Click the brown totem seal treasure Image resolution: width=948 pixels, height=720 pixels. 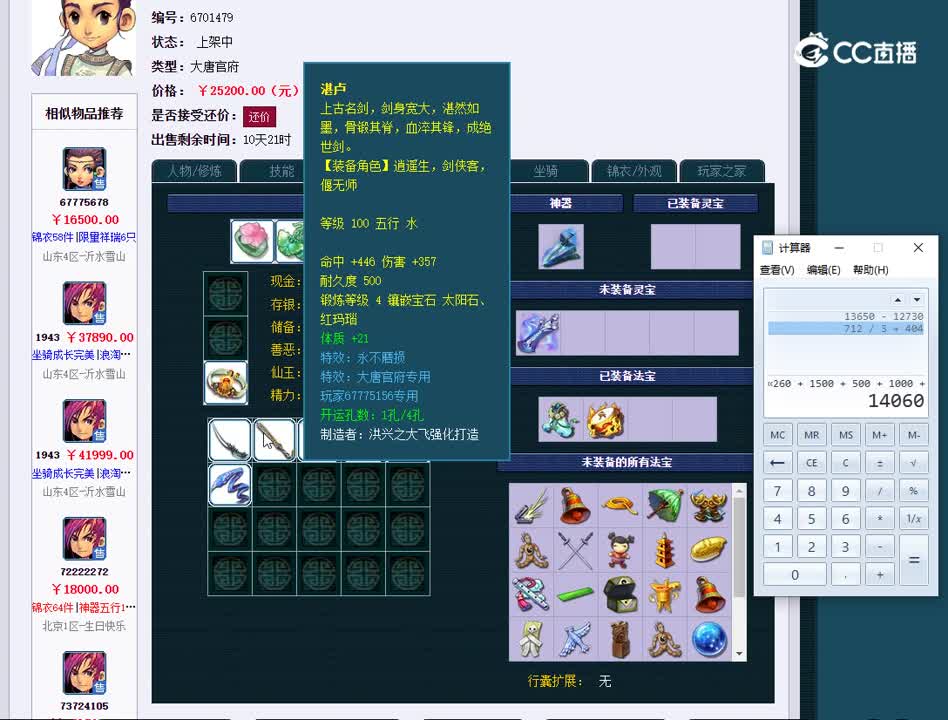click(x=620, y=639)
